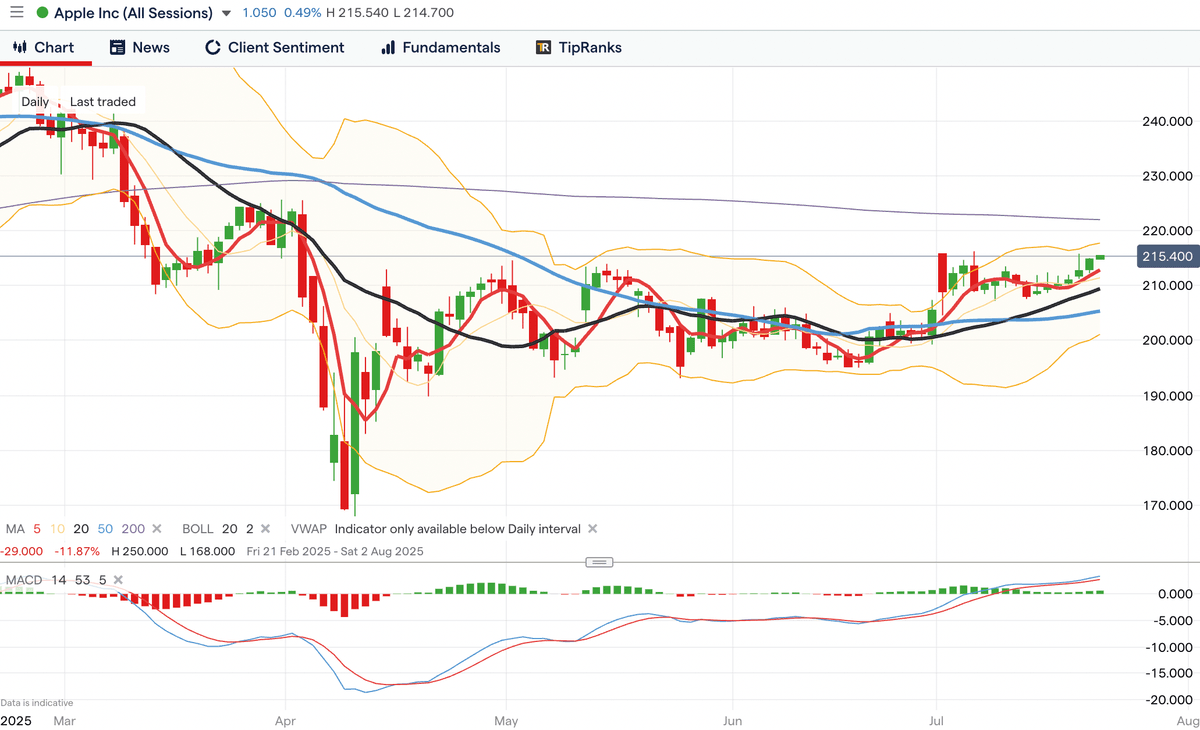Open BOLL indicator settings
This screenshot has width=1200, height=730.
[197, 528]
